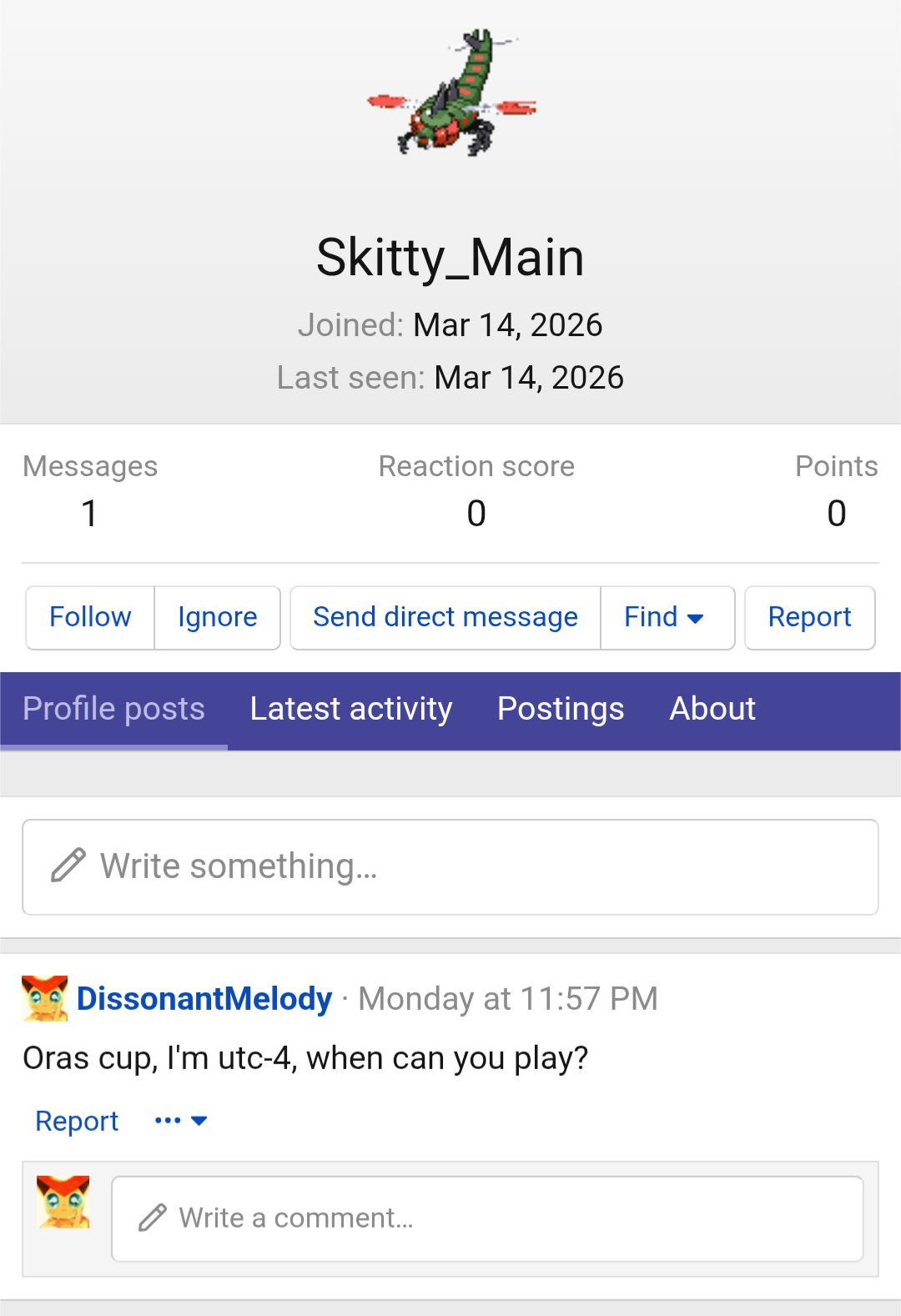Report DissonantMelody's profile post
The height and width of the screenshot is (1316, 901).
77,1122
